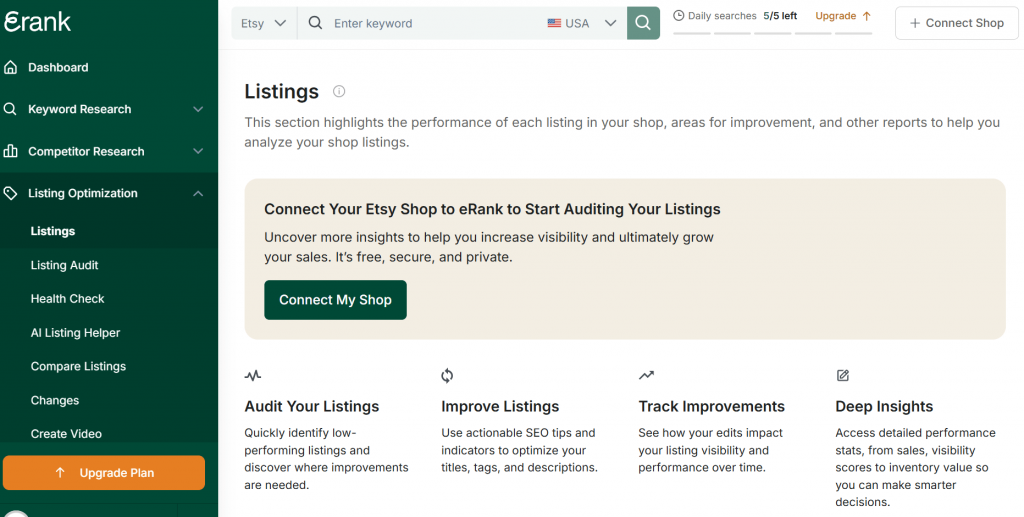Image resolution: width=1024 pixels, height=517 pixels.
Task: Click the Dashboard home icon
Action: click(10, 67)
